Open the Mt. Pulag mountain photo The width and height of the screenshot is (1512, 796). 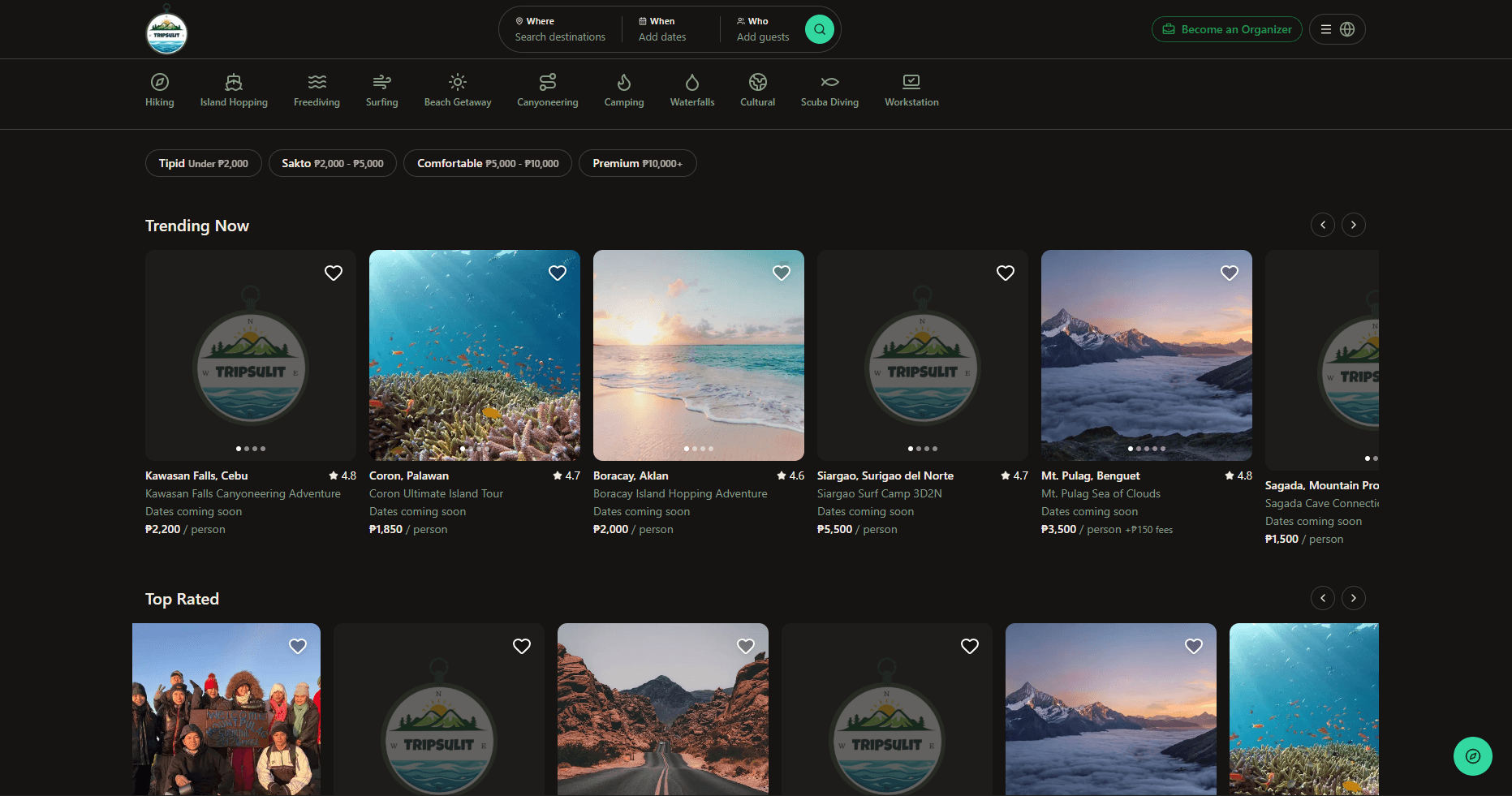1147,355
